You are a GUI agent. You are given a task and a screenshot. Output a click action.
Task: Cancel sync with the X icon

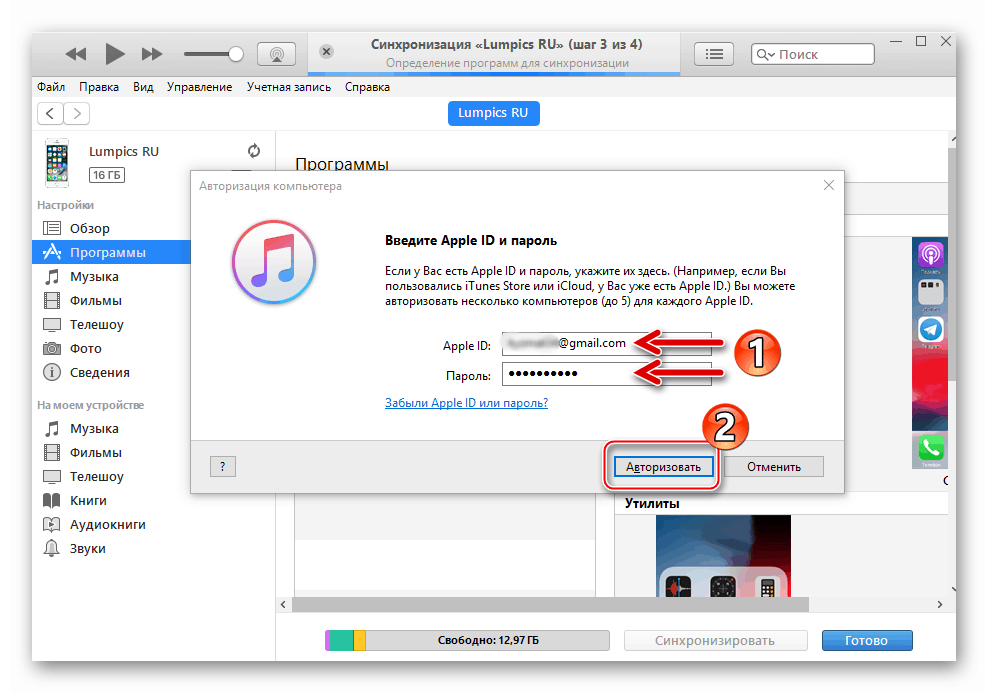coord(326,52)
